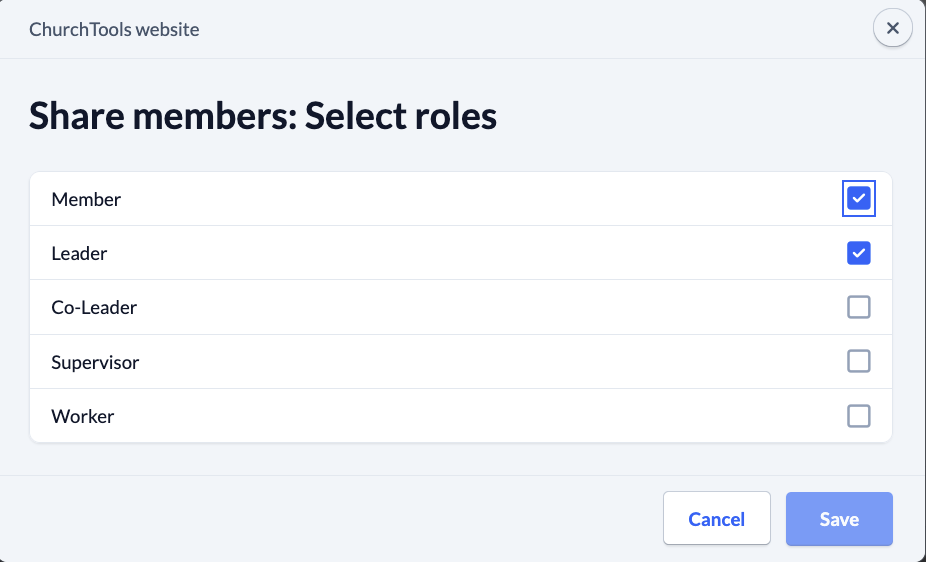Click "Share members" in the dialog heading
Viewport: 926px width, 562px height.
(x=160, y=117)
